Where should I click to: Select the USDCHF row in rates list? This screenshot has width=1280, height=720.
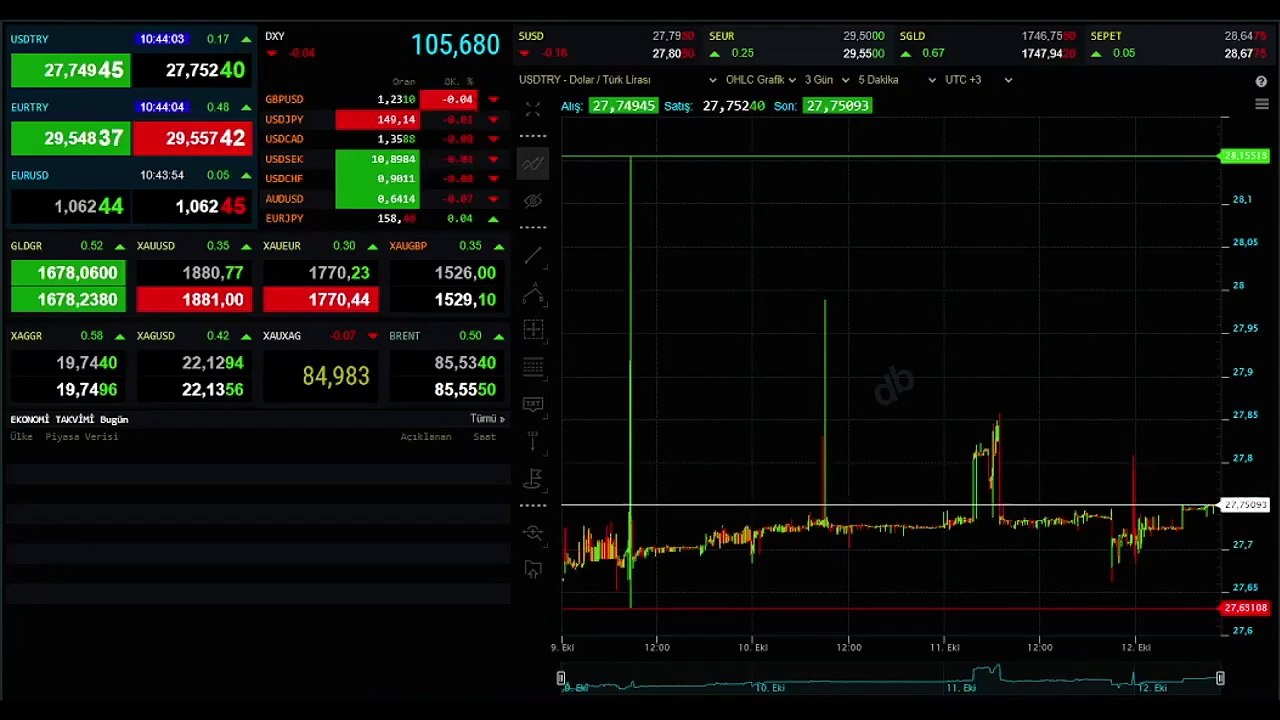click(383, 179)
